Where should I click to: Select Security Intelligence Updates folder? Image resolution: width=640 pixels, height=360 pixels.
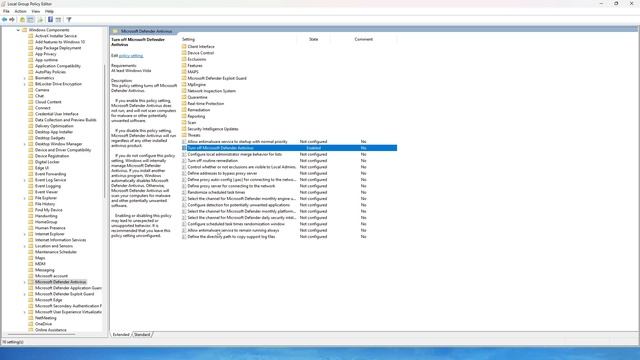point(213,129)
